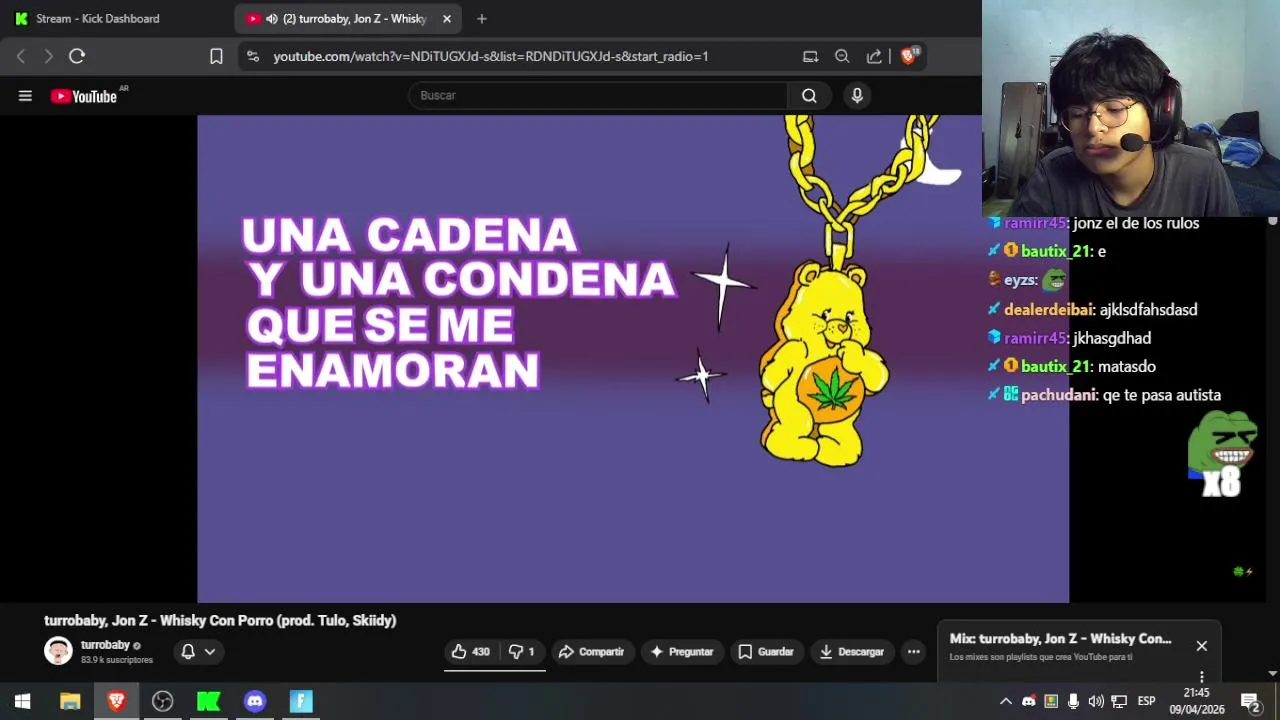Viewport: 1280px width, 720px height.
Task: Like the video with 430 likes
Action: coord(470,651)
